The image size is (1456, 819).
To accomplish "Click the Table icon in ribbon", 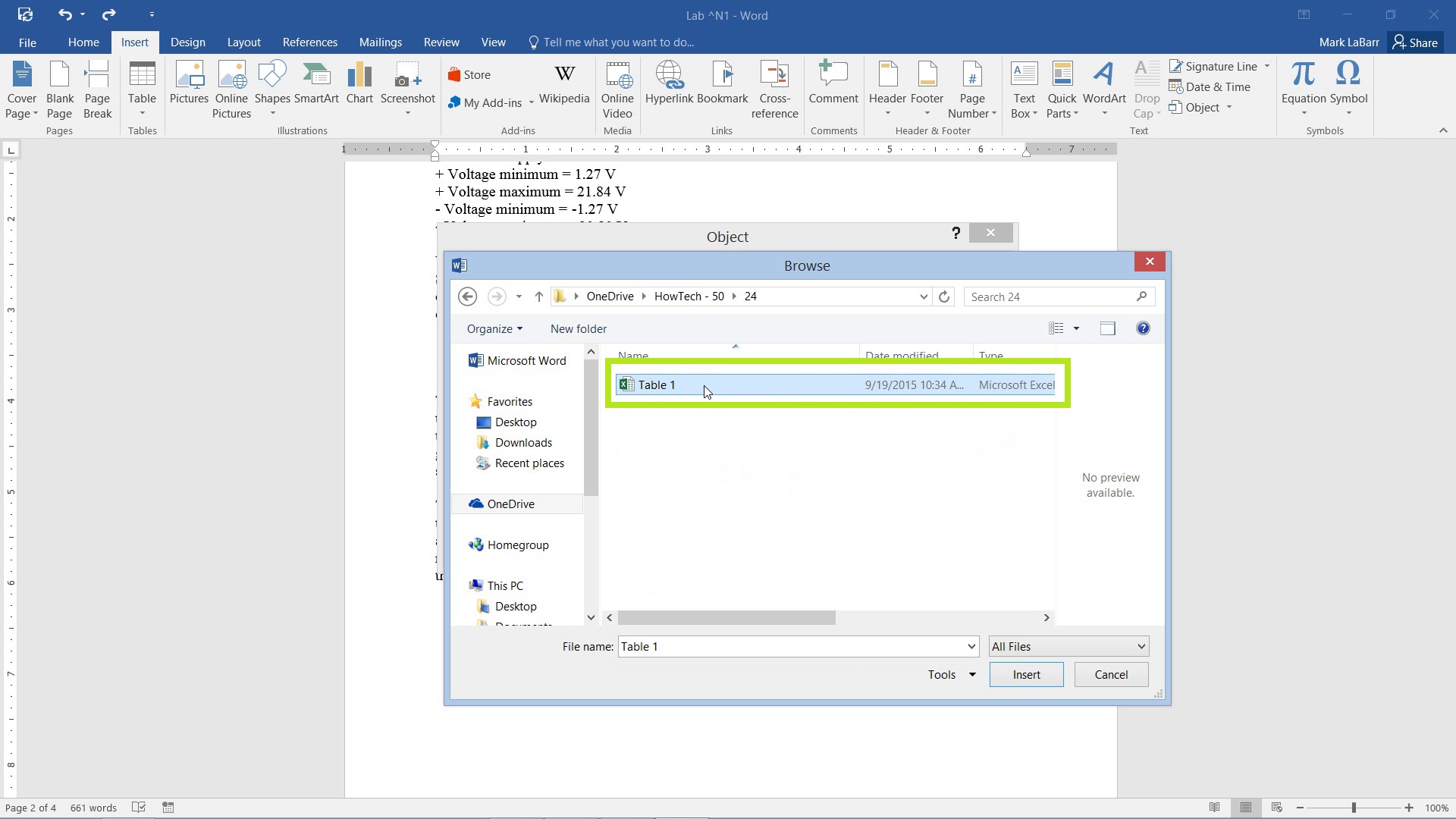I will (142, 89).
